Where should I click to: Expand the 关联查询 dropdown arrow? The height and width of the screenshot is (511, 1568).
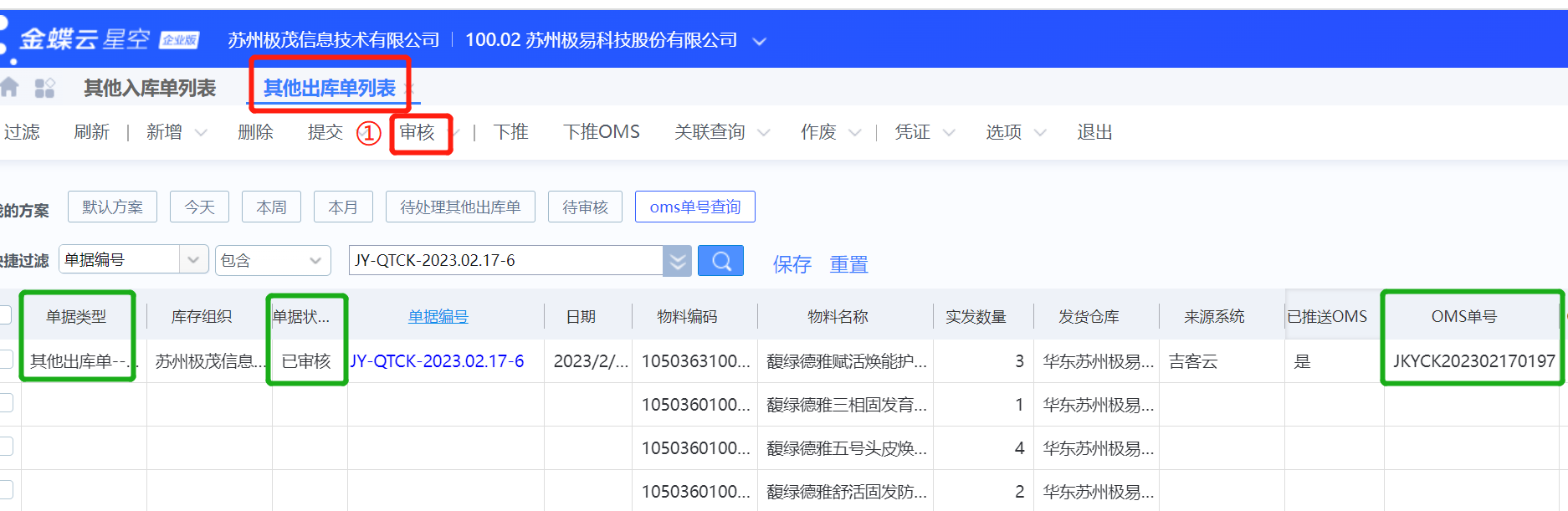pyautogui.click(x=764, y=132)
